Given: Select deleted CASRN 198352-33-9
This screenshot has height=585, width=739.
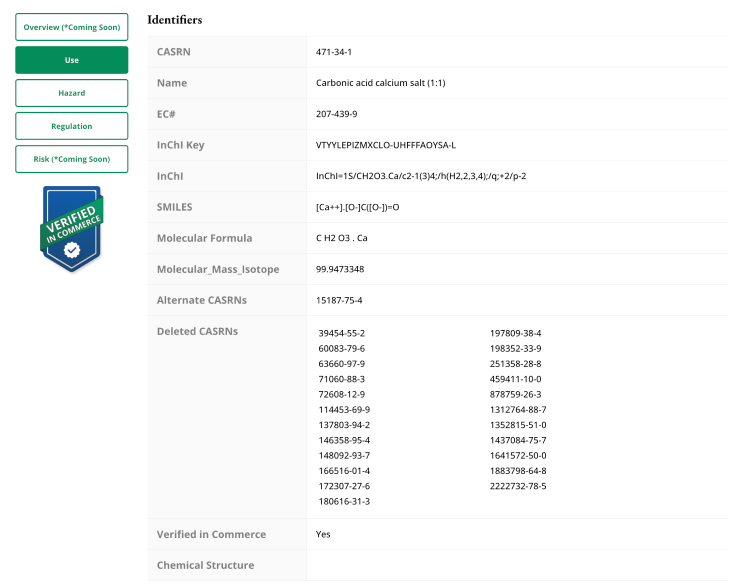Looking at the screenshot, I should [x=516, y=349].
